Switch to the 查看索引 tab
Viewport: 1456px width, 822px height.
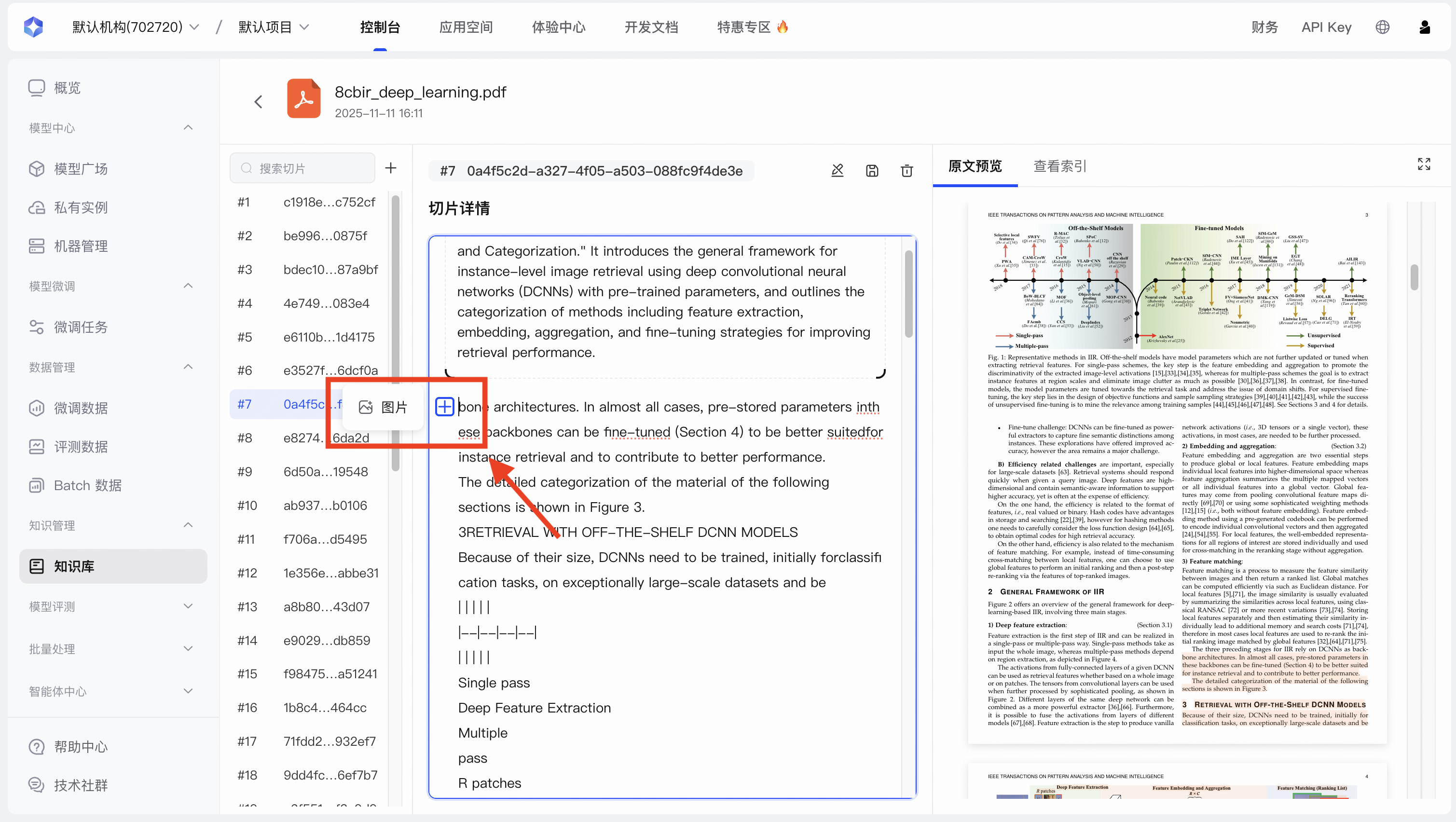coord(1059,166)
